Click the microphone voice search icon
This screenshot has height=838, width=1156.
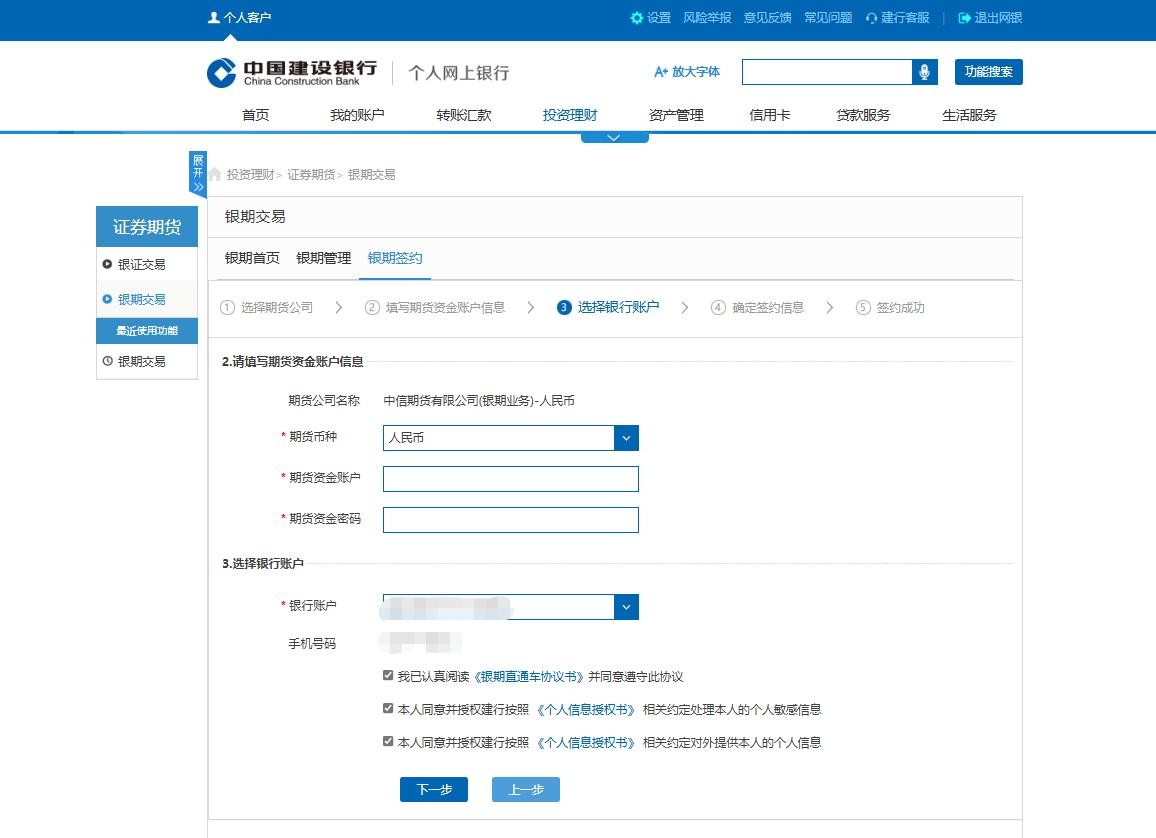pos(925,71)
